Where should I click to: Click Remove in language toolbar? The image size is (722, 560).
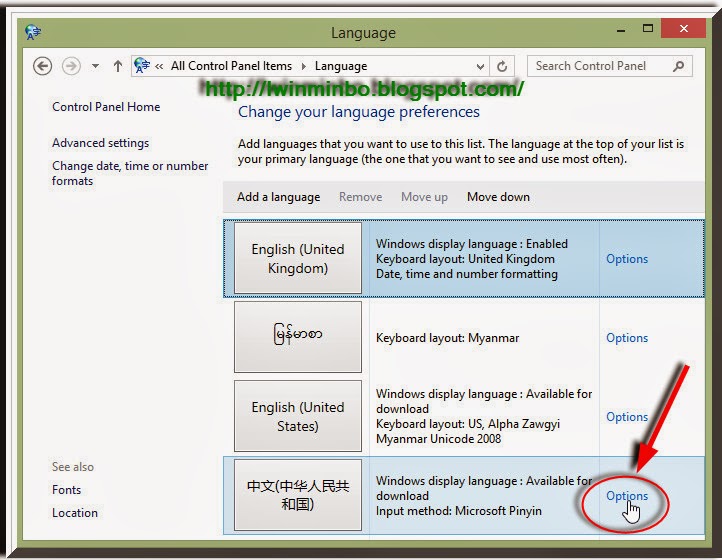361,197
